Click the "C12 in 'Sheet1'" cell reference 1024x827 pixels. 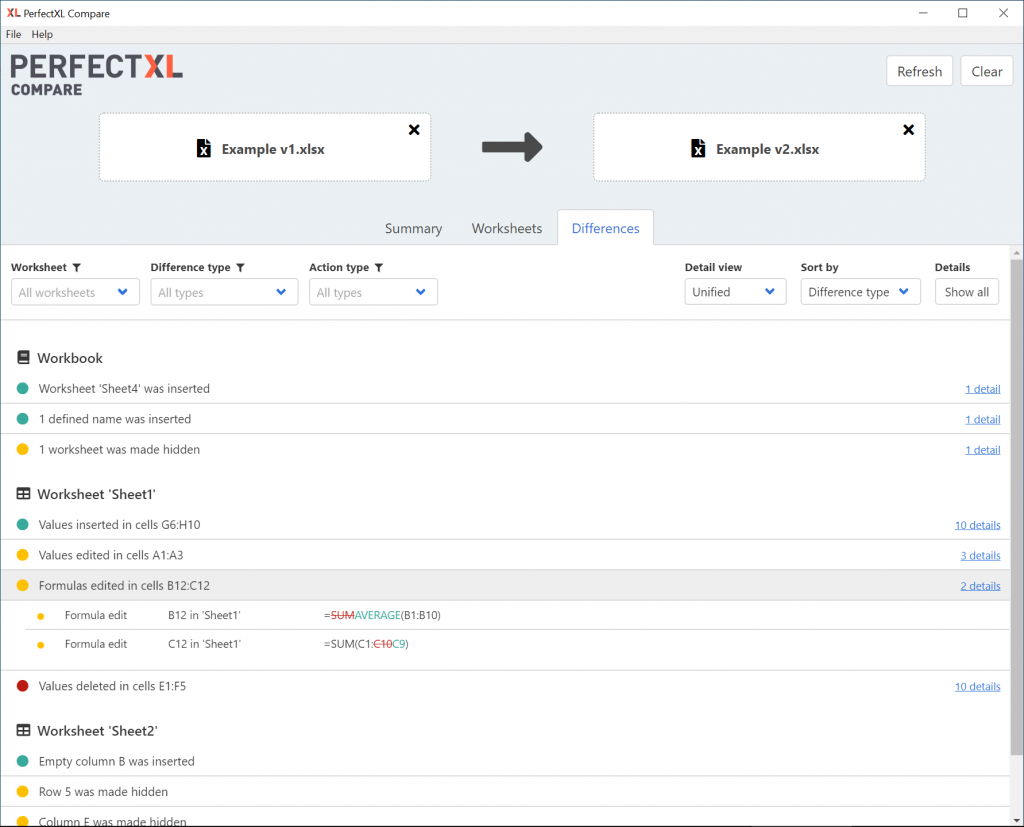204,644
